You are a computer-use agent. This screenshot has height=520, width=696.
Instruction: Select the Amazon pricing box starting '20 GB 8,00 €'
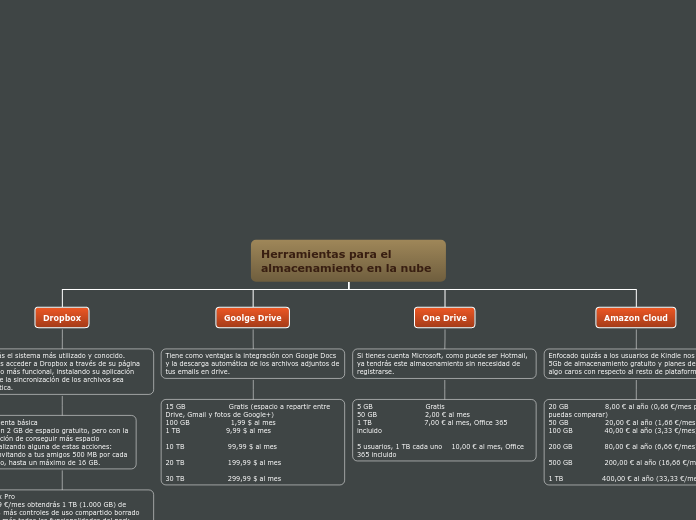(x=620, y=442)
